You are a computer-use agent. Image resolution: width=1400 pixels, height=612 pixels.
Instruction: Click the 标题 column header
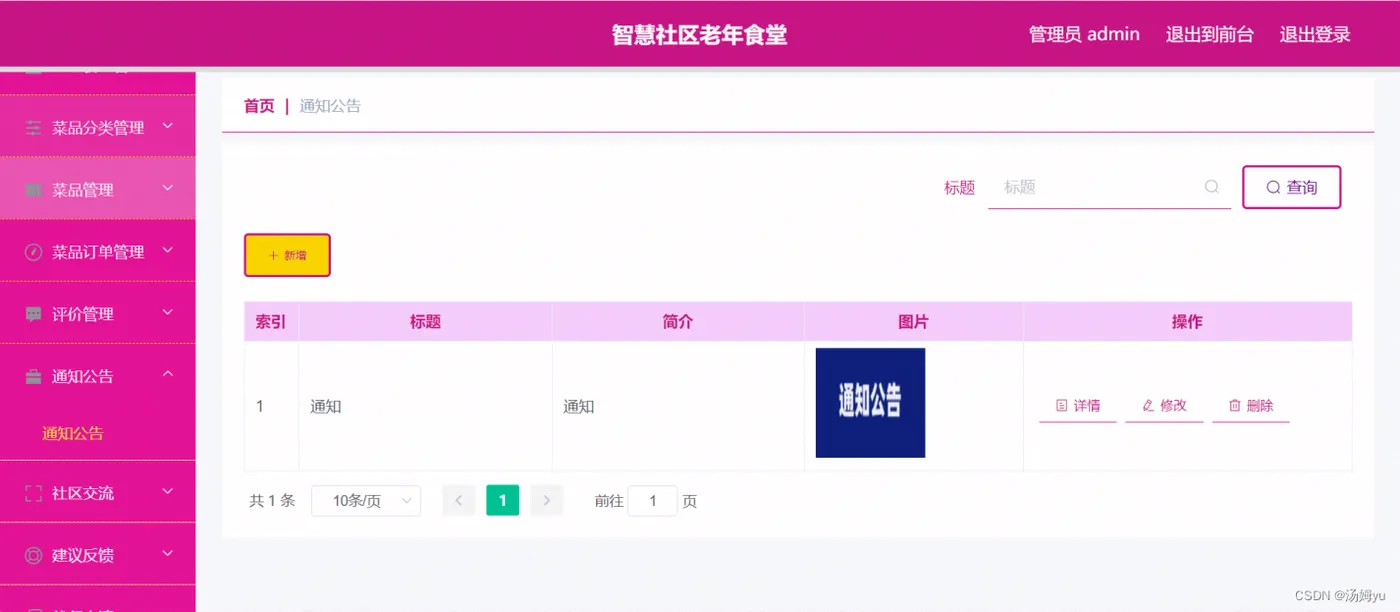pos(425,322)
